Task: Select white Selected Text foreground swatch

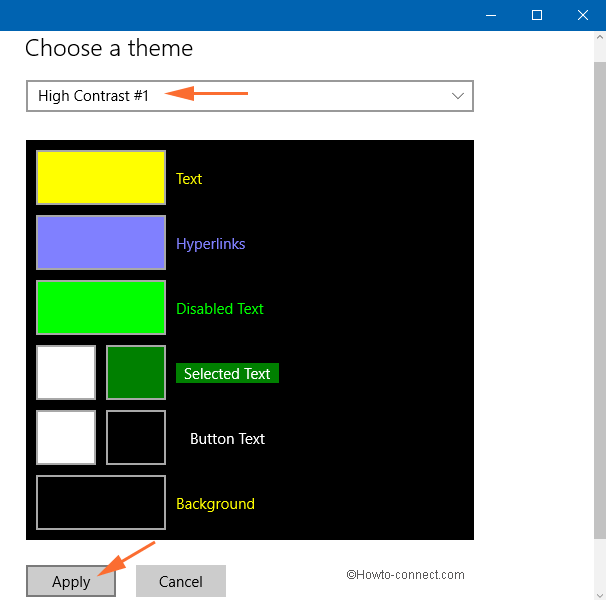Action: 66,372
